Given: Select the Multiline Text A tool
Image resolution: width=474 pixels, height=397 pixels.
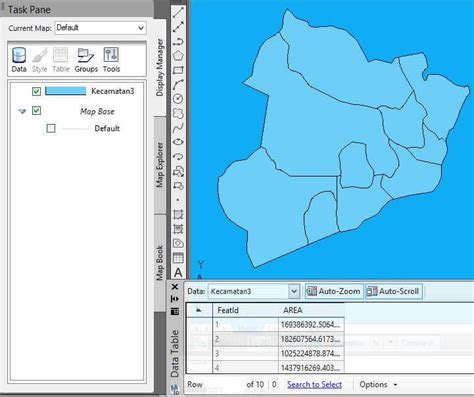Looking at the screenshot, I should 178,272.
